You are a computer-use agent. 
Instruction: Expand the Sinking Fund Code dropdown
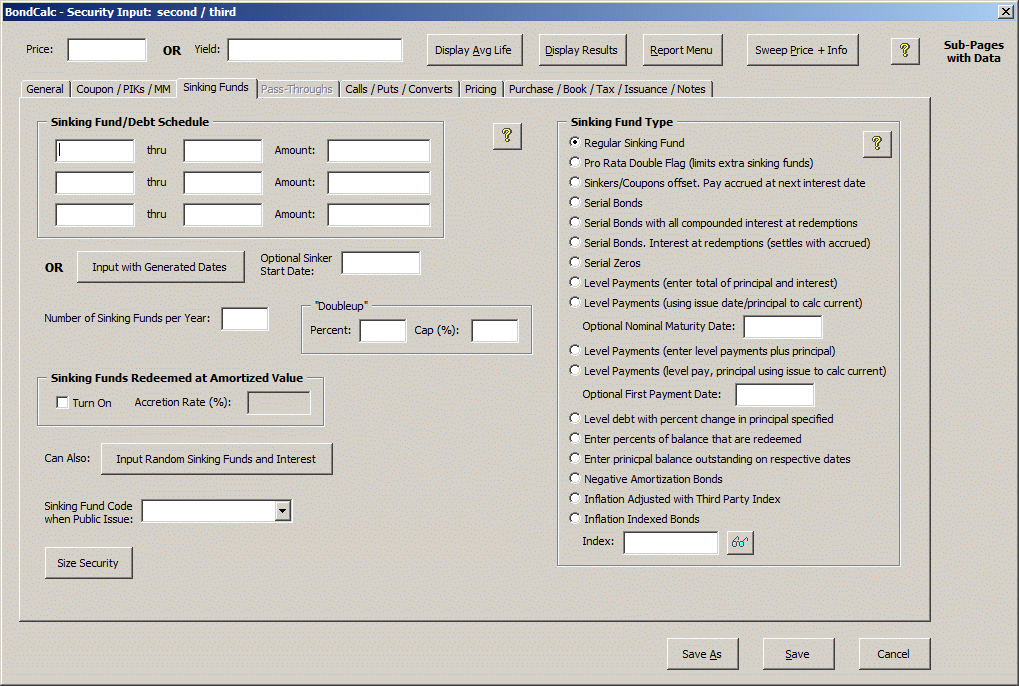283,511
